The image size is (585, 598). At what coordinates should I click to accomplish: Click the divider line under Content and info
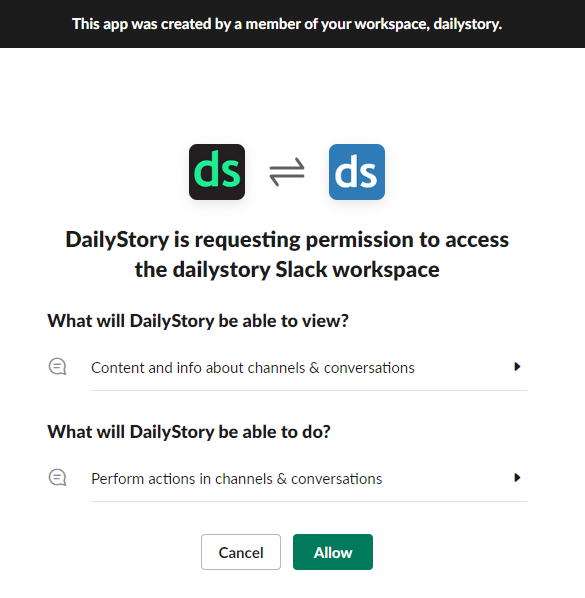[309, 391]
